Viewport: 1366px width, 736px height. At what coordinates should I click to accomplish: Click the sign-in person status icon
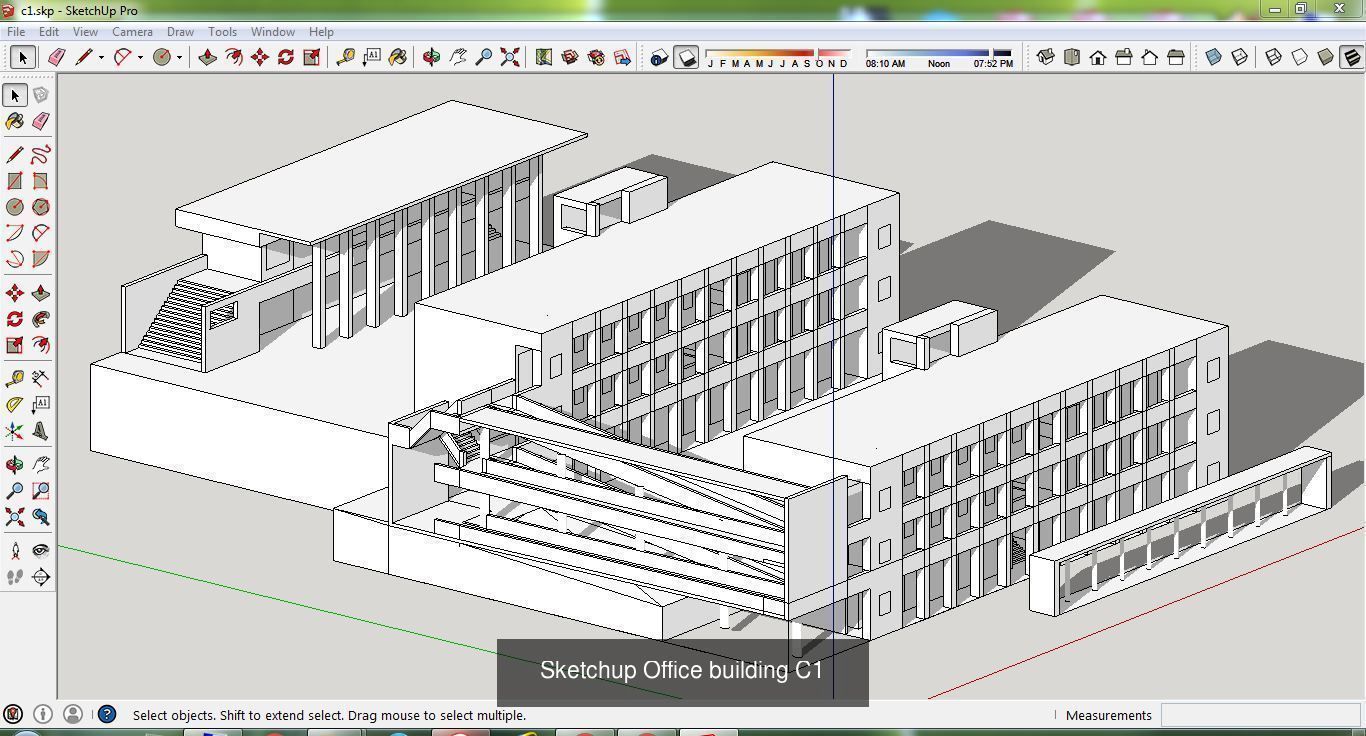(x=73, y=714)
